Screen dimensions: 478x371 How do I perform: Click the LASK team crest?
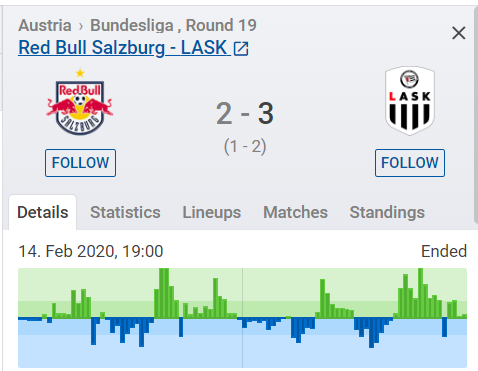pos(410,101)
